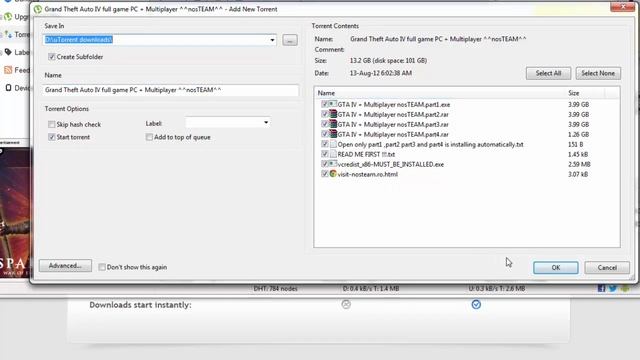Click the 151 B size value
Screen dimensions: 640x360
coord(576,144)
